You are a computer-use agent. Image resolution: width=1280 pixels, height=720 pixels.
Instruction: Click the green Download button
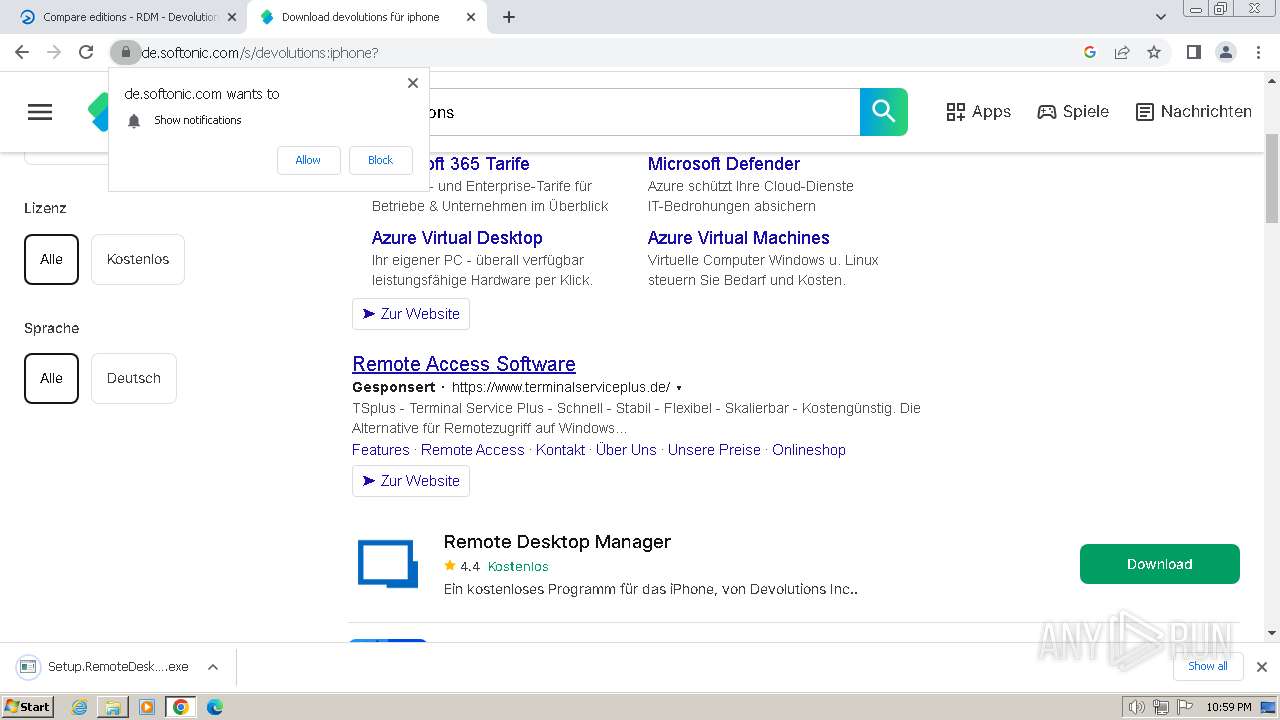tap(1160, 564)
